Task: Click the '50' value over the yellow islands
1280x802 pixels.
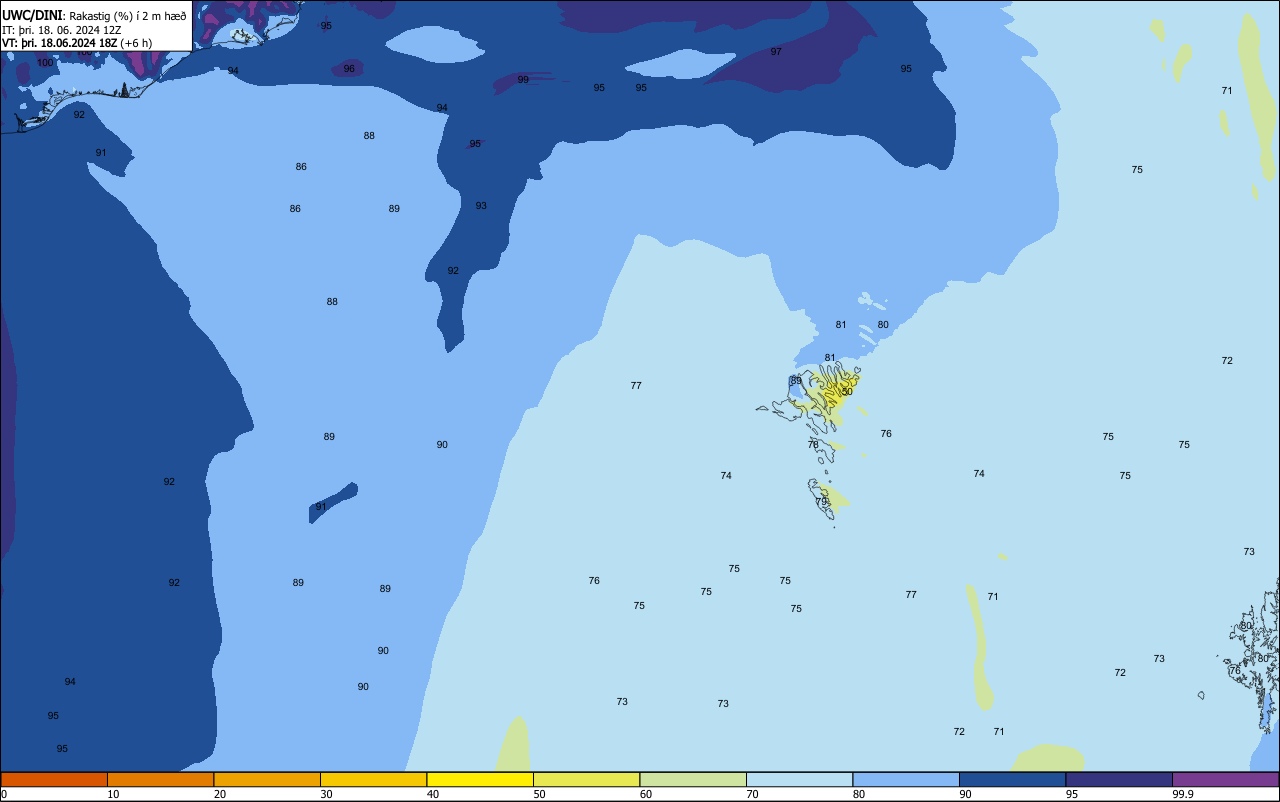Action: [x=847, y=391]
